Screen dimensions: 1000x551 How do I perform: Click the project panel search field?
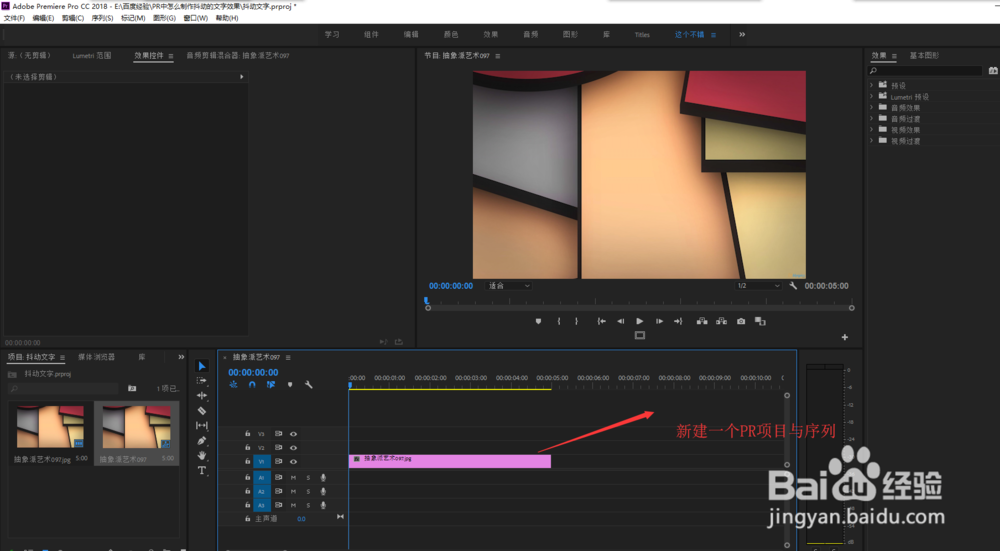click(63, 388)
